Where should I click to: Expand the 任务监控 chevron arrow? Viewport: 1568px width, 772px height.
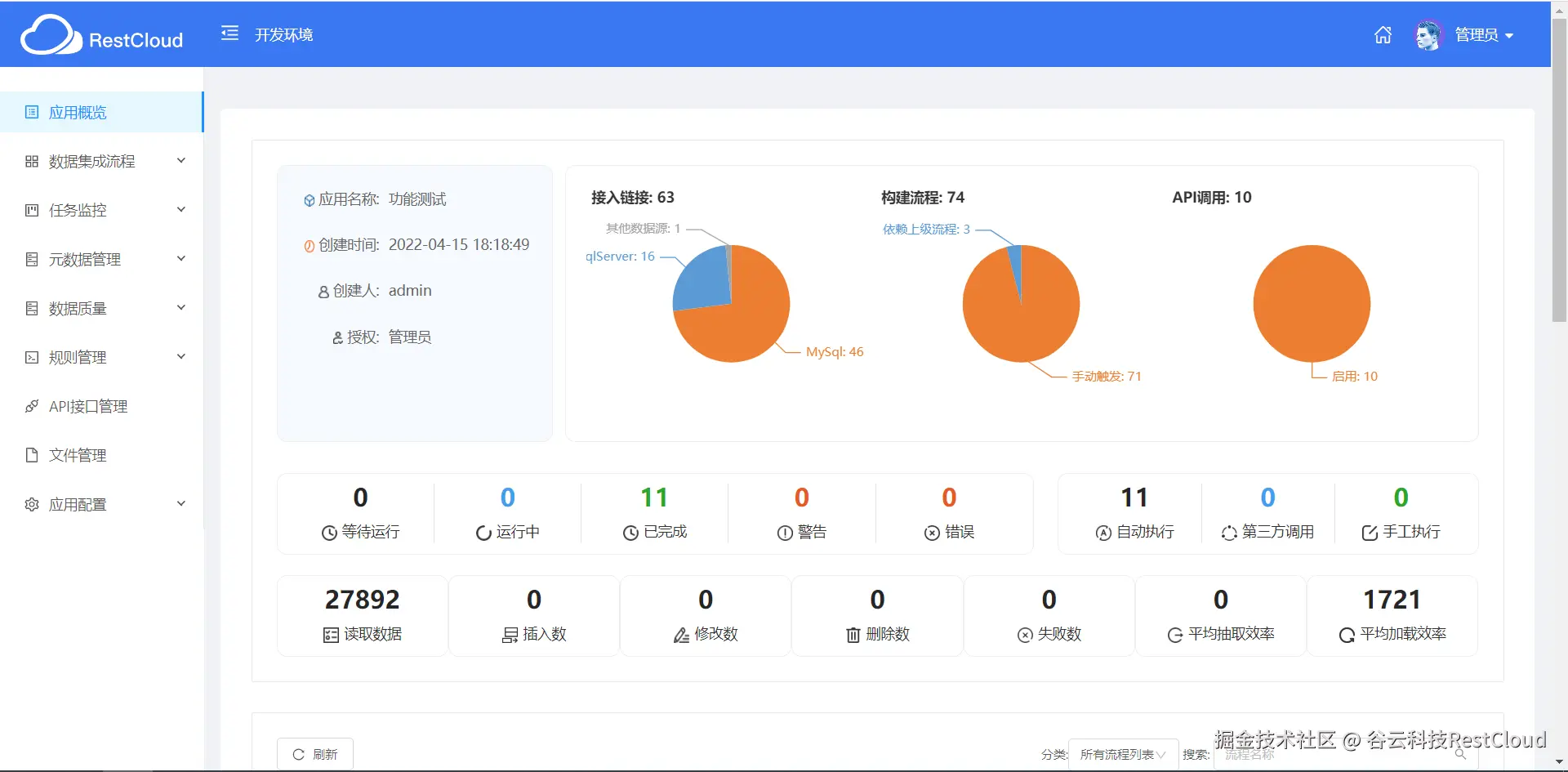pyautogui.click(x=181, y=209)
